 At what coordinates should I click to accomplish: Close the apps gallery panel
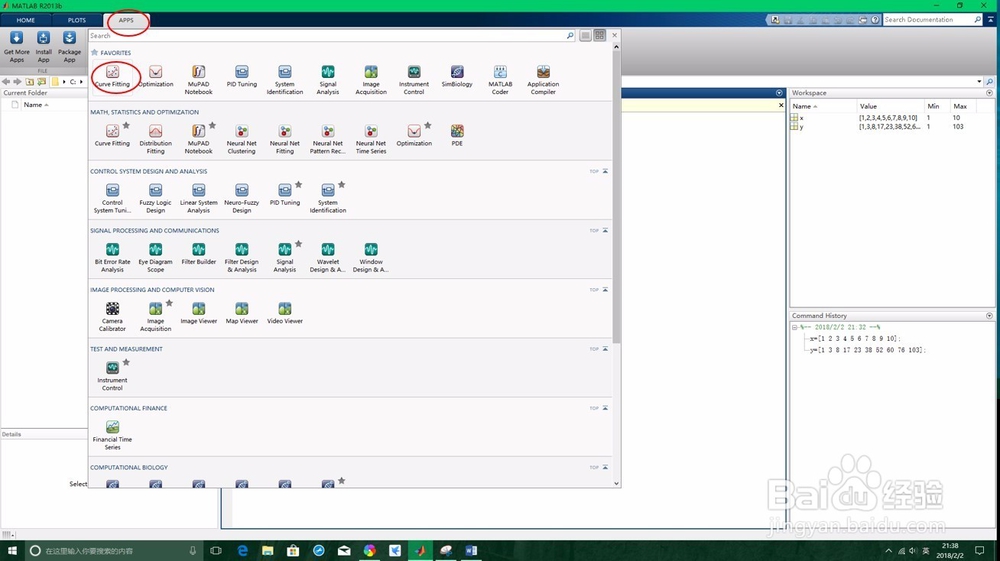615,36
